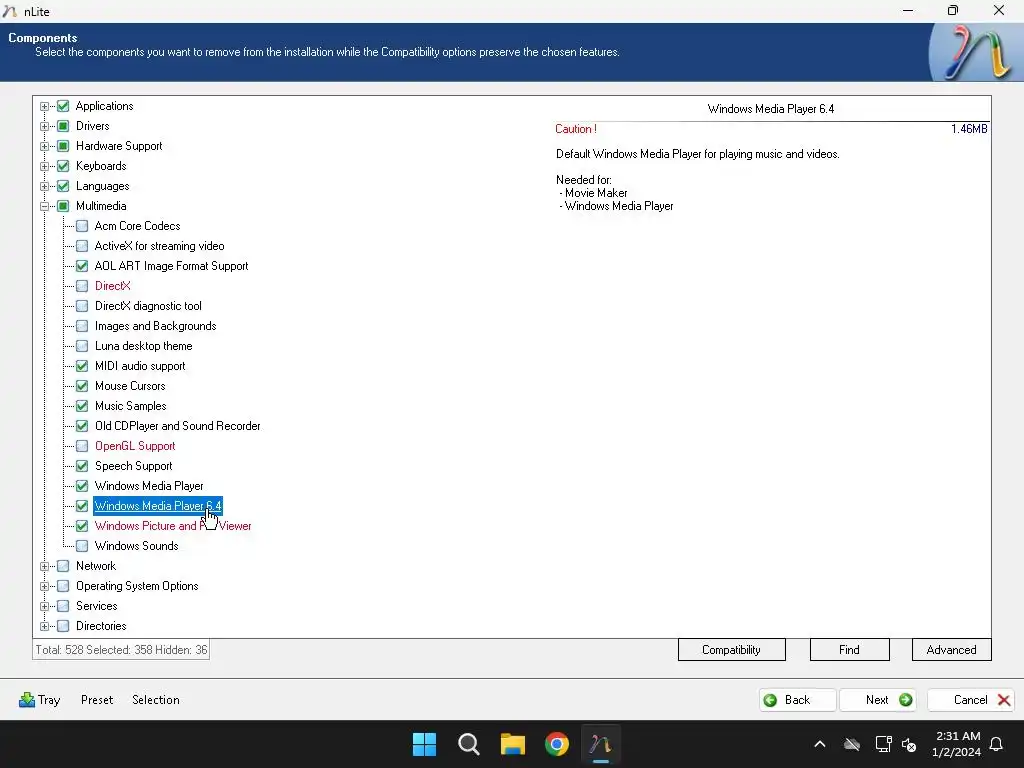Collapse the Multimedia tree node
The height and width of the screenshot is (768, 1024).
click(44, 206)
